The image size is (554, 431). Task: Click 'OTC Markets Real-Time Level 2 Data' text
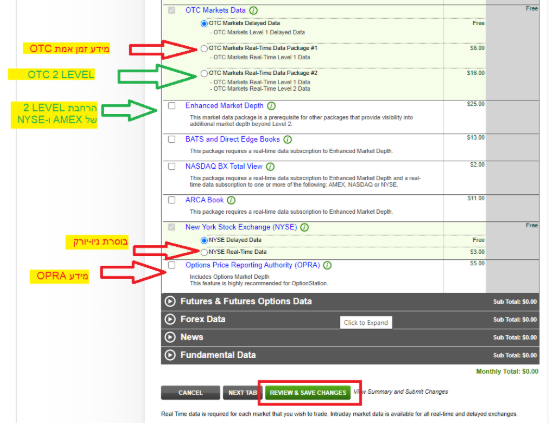tap(262, 89)
